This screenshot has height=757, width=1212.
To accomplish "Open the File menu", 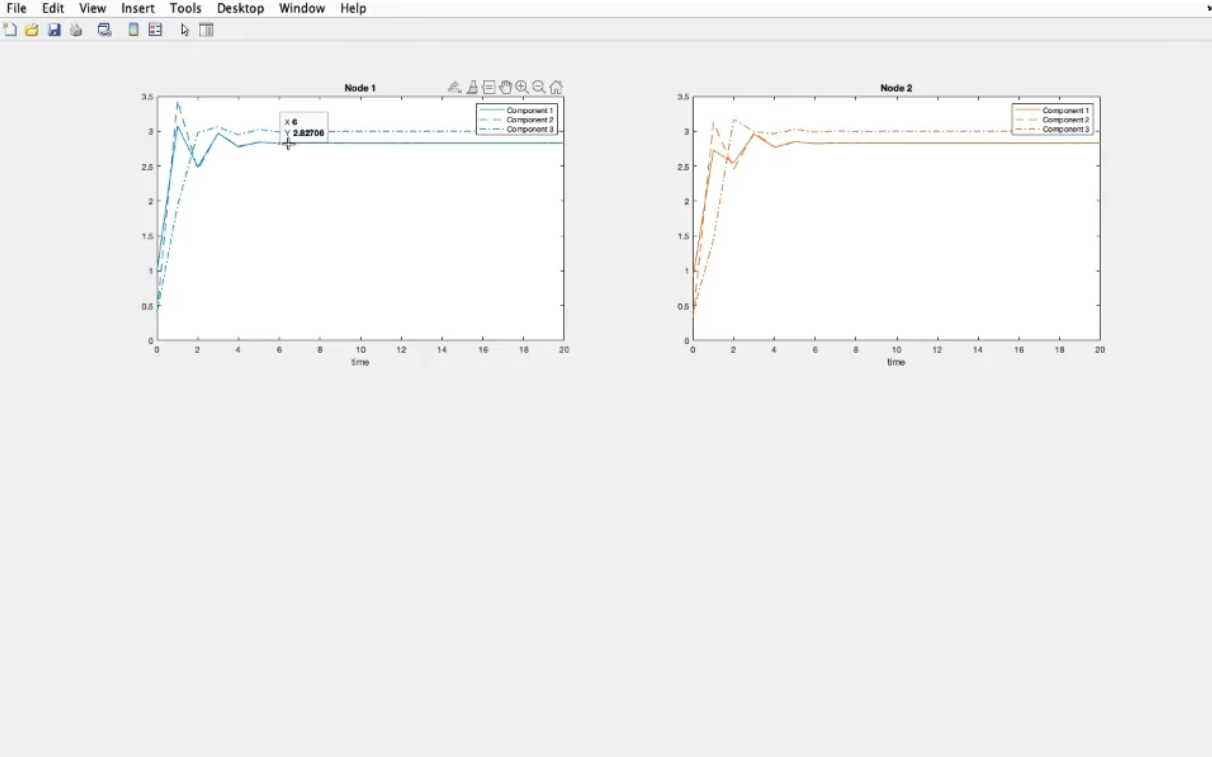I will (16, 8).
